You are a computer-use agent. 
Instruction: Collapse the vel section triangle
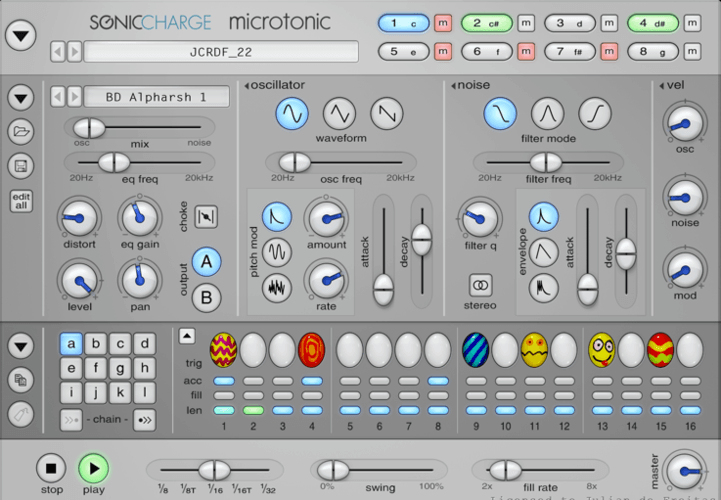pyautogui.click(x=662, y=86)
